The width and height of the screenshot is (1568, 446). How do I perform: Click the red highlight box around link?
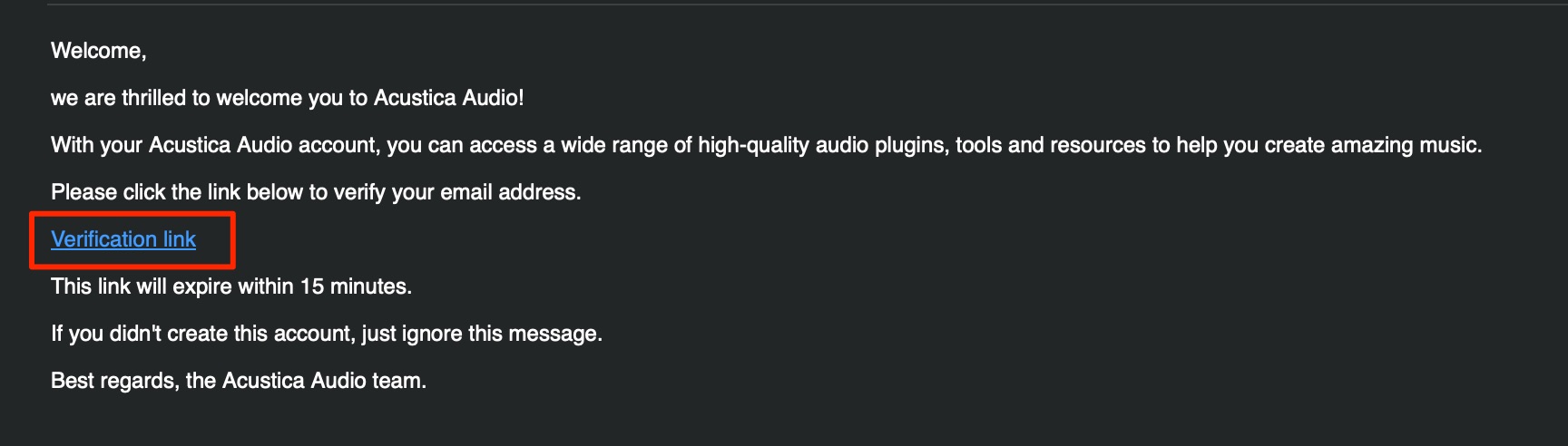pyautogui.click(x=132, y=240)
